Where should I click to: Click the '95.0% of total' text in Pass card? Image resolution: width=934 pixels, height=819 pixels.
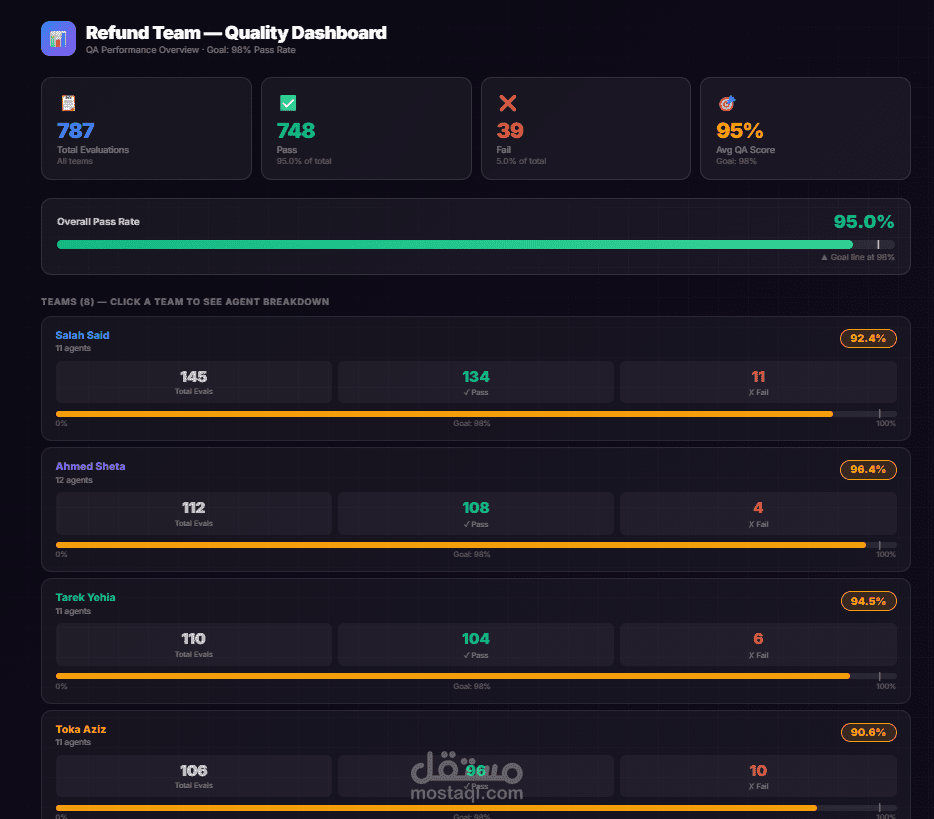[304, 161]
